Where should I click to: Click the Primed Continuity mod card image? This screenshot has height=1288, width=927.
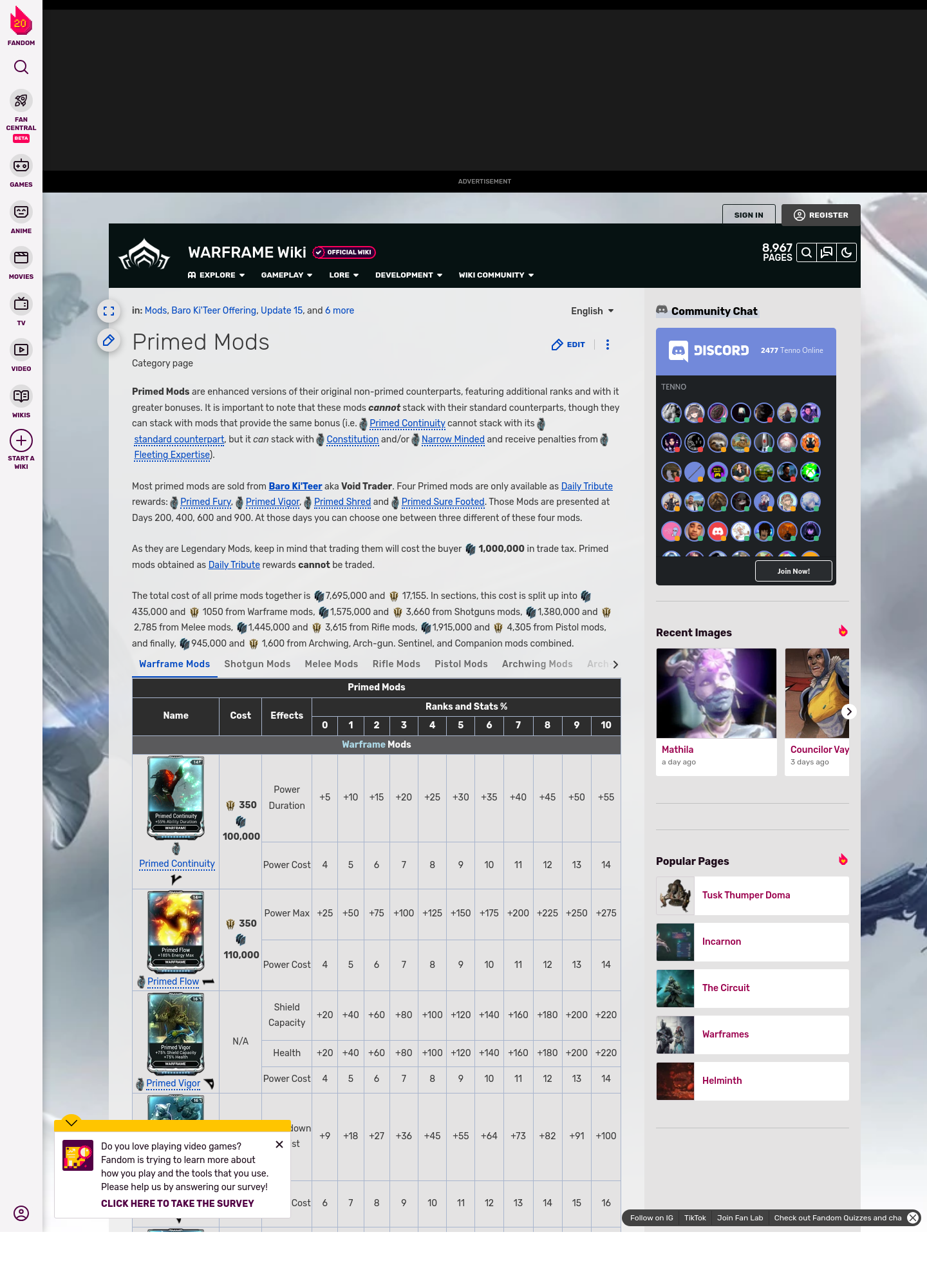click(x=176, y=798)
